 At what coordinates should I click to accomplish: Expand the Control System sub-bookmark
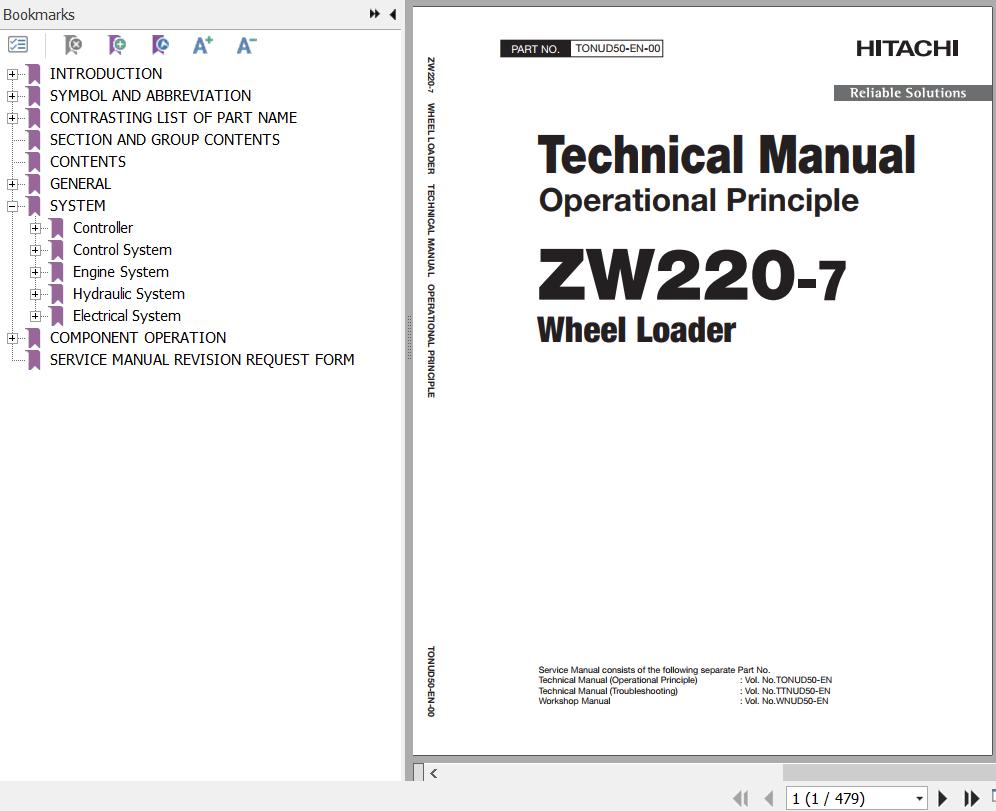[36, 250]
